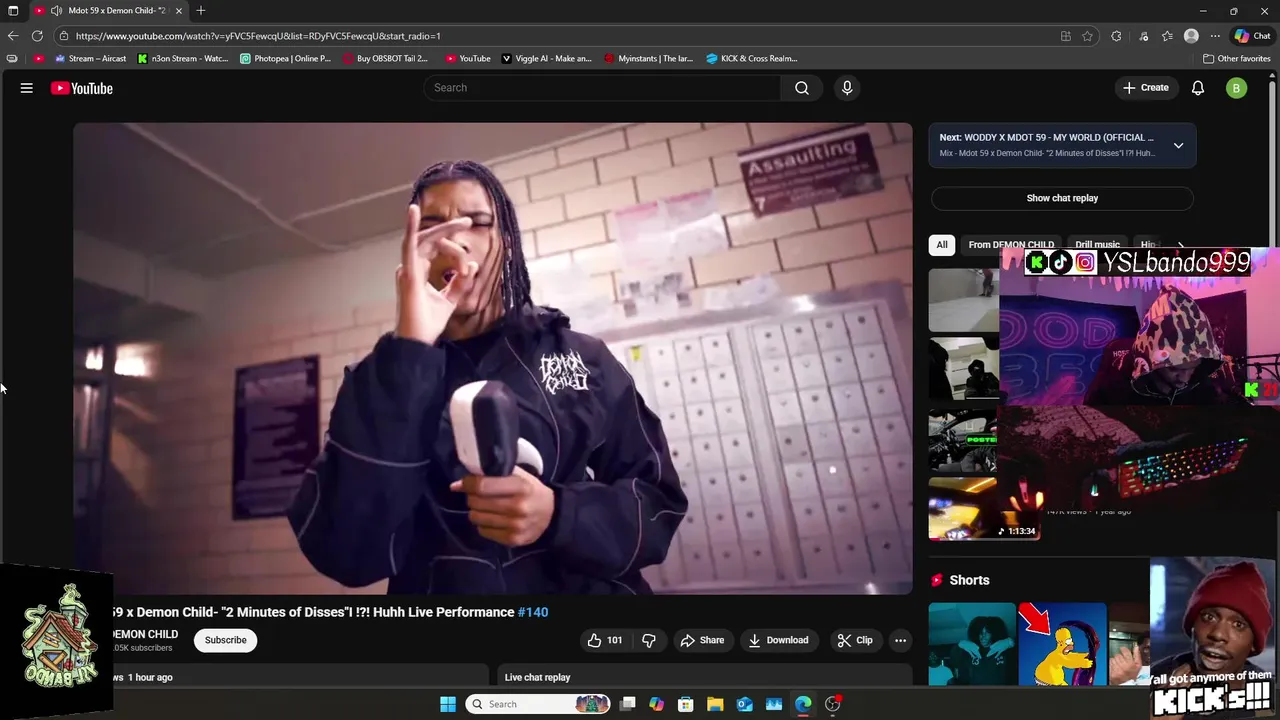The height and width of the screenshot is (720, 1280).
Task: Click the Windows taskbar Search box
Action: (x=538, y=704)
